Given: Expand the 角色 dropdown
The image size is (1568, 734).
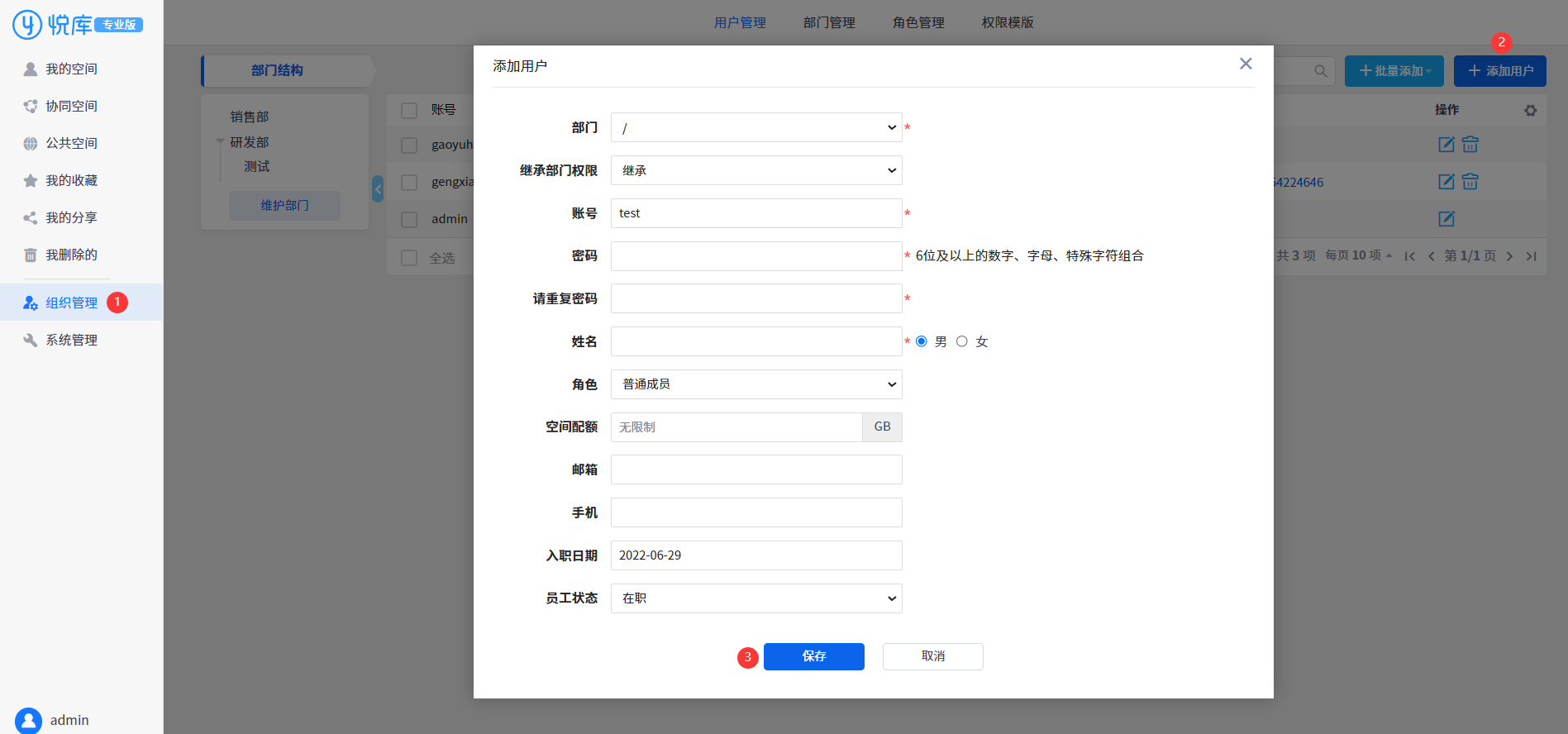Looking at the screenshot, I should 756,384.
